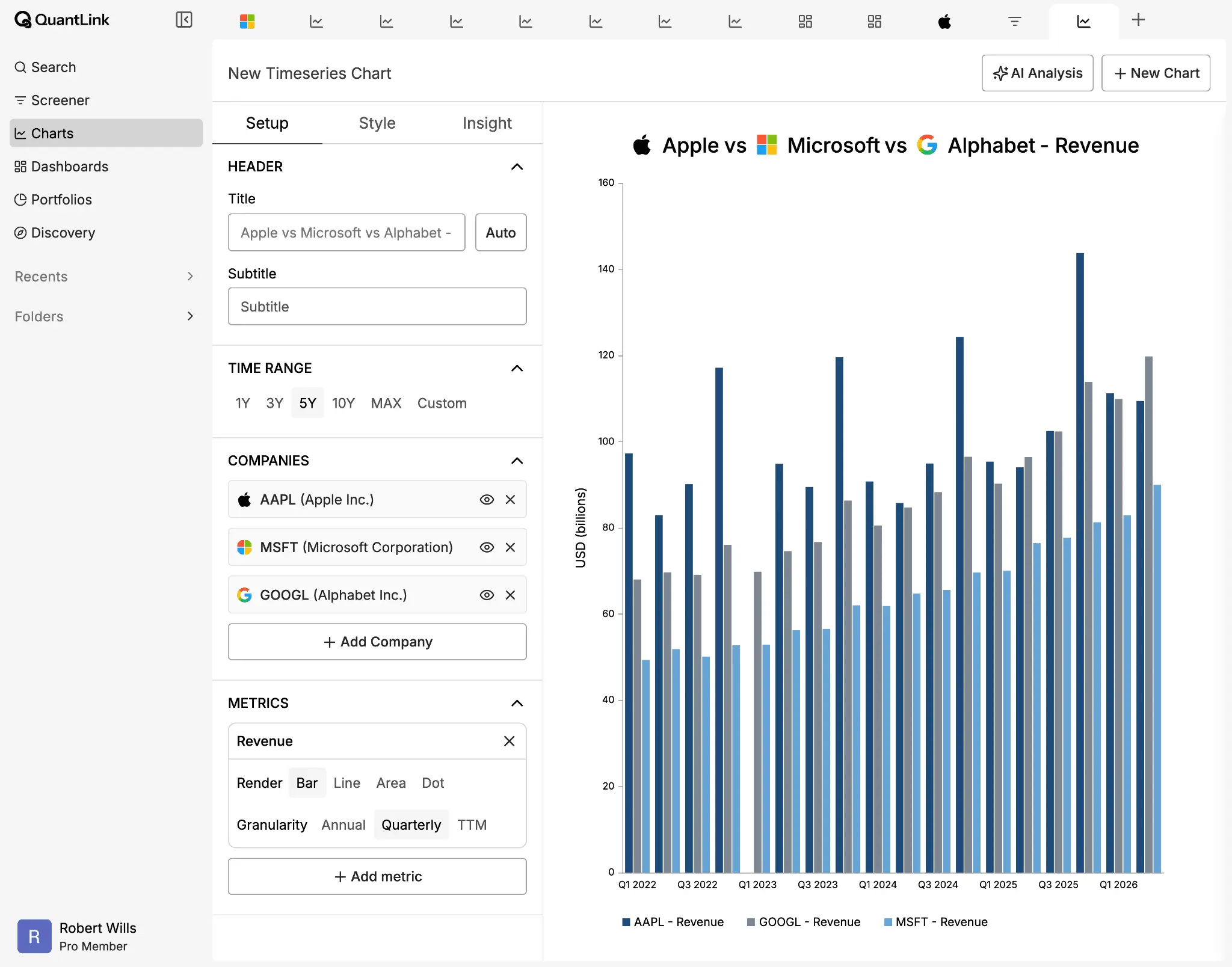The height and width of the screenshot is (967, 1232).
Task: Click Robert Wills profile avatar
Action: (x=34, y=936)
